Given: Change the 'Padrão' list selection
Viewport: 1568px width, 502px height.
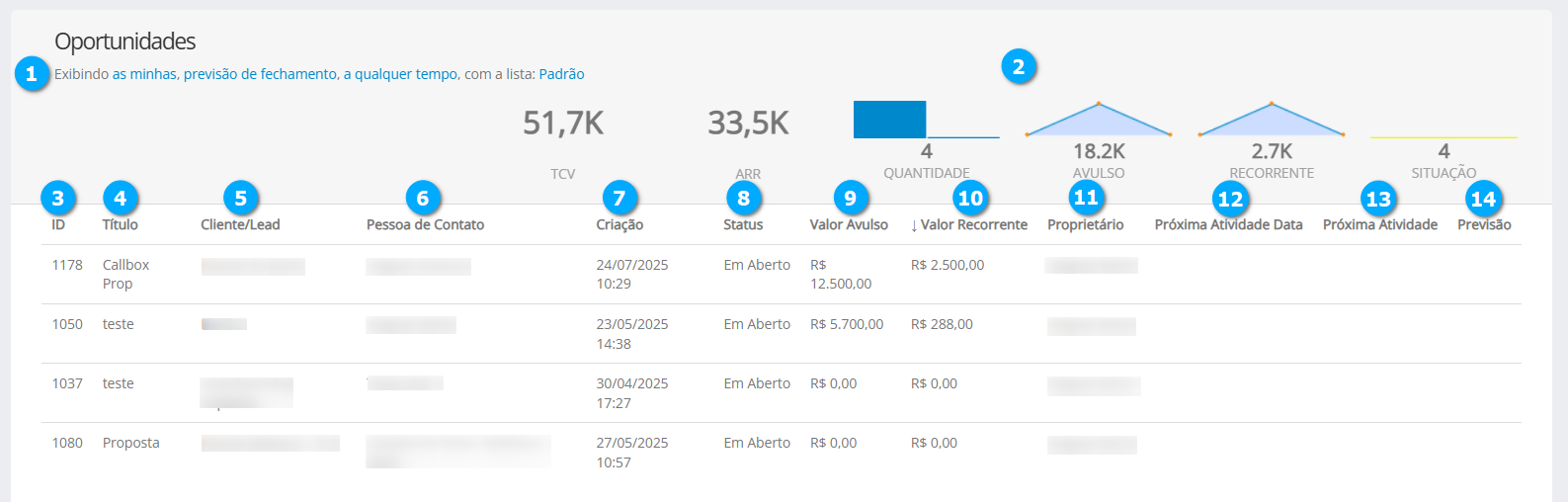Looking at the screenshot, I should point(561,74).
